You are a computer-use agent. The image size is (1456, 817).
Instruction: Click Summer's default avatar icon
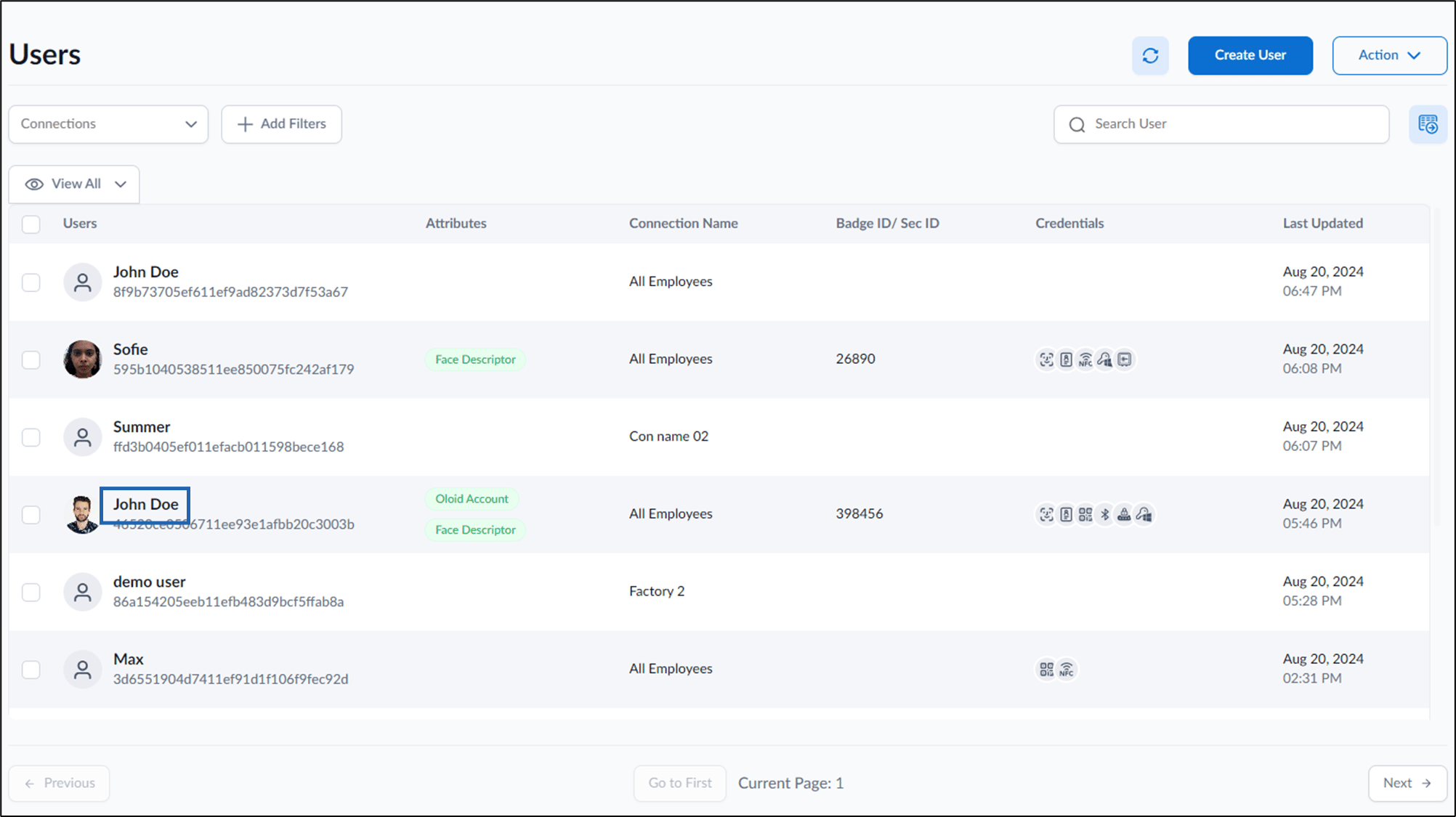82,436
